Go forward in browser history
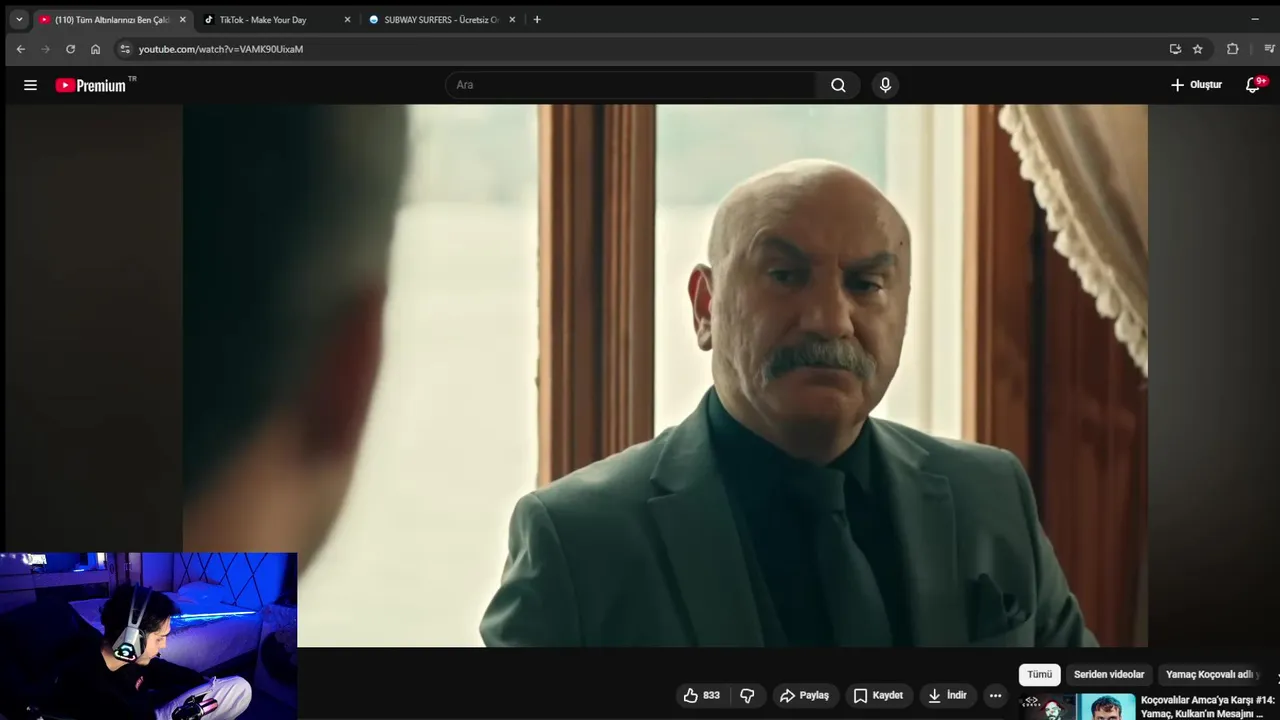 pos(45,49)
